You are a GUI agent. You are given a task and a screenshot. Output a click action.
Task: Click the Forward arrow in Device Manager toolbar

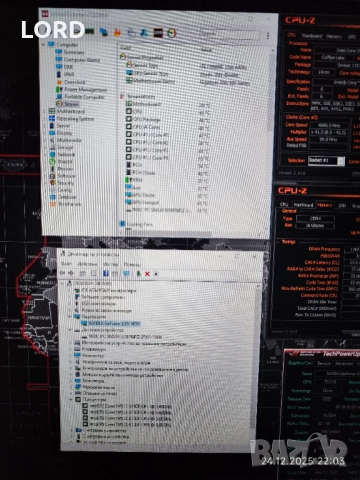click(x=71, y=273)
